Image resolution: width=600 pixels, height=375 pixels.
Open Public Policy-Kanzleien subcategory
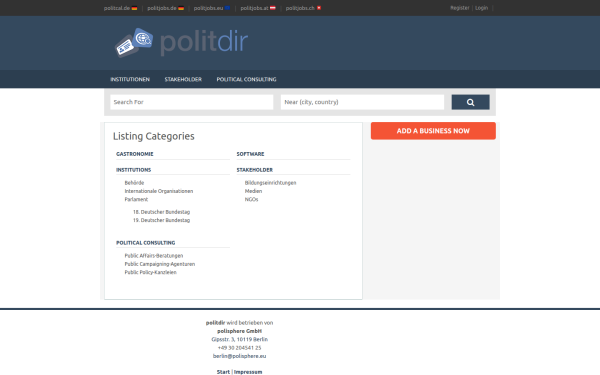pos(150,272)
